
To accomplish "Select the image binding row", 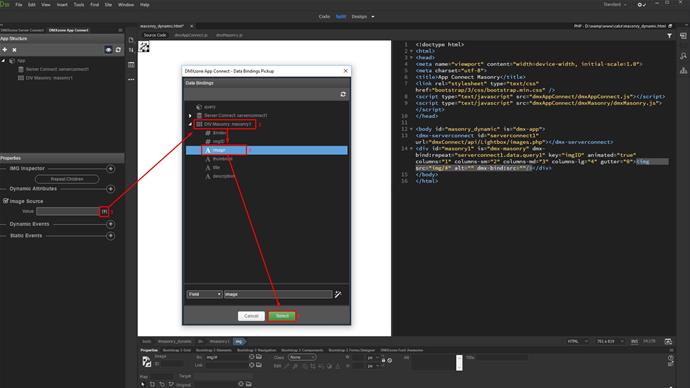I will (x=267, y=150).
